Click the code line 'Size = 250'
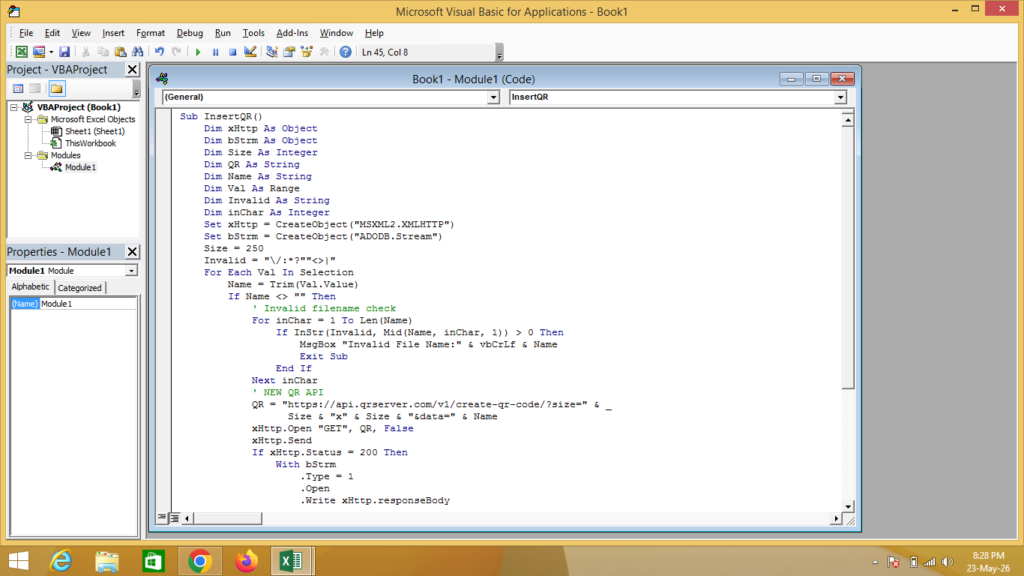The image size is (1024, 576). click(234, 248)
